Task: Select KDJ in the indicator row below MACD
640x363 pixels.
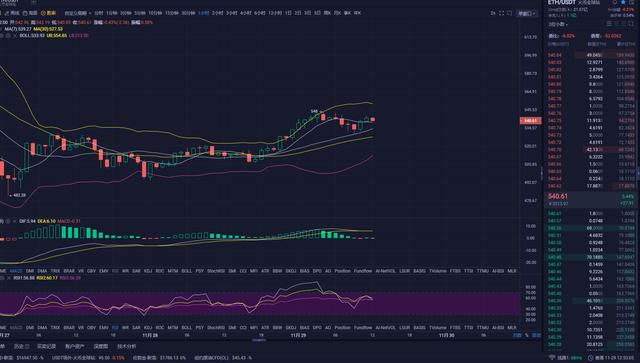Action: click(148, 271)
